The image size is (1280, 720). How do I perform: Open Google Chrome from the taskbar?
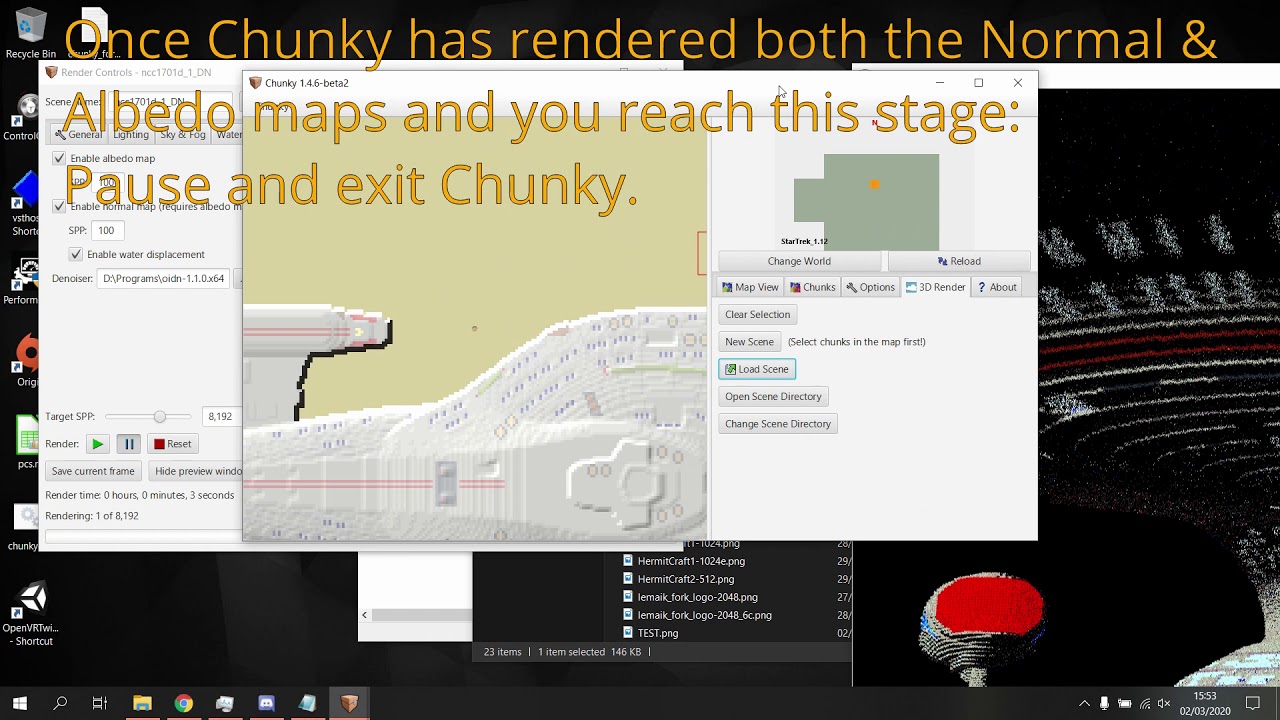(x=183, y=704)
